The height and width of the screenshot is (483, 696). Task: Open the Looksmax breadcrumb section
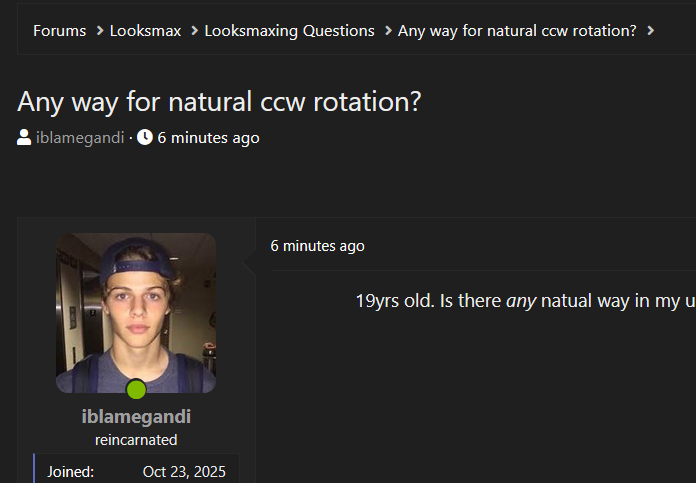(x=145, y=31)
